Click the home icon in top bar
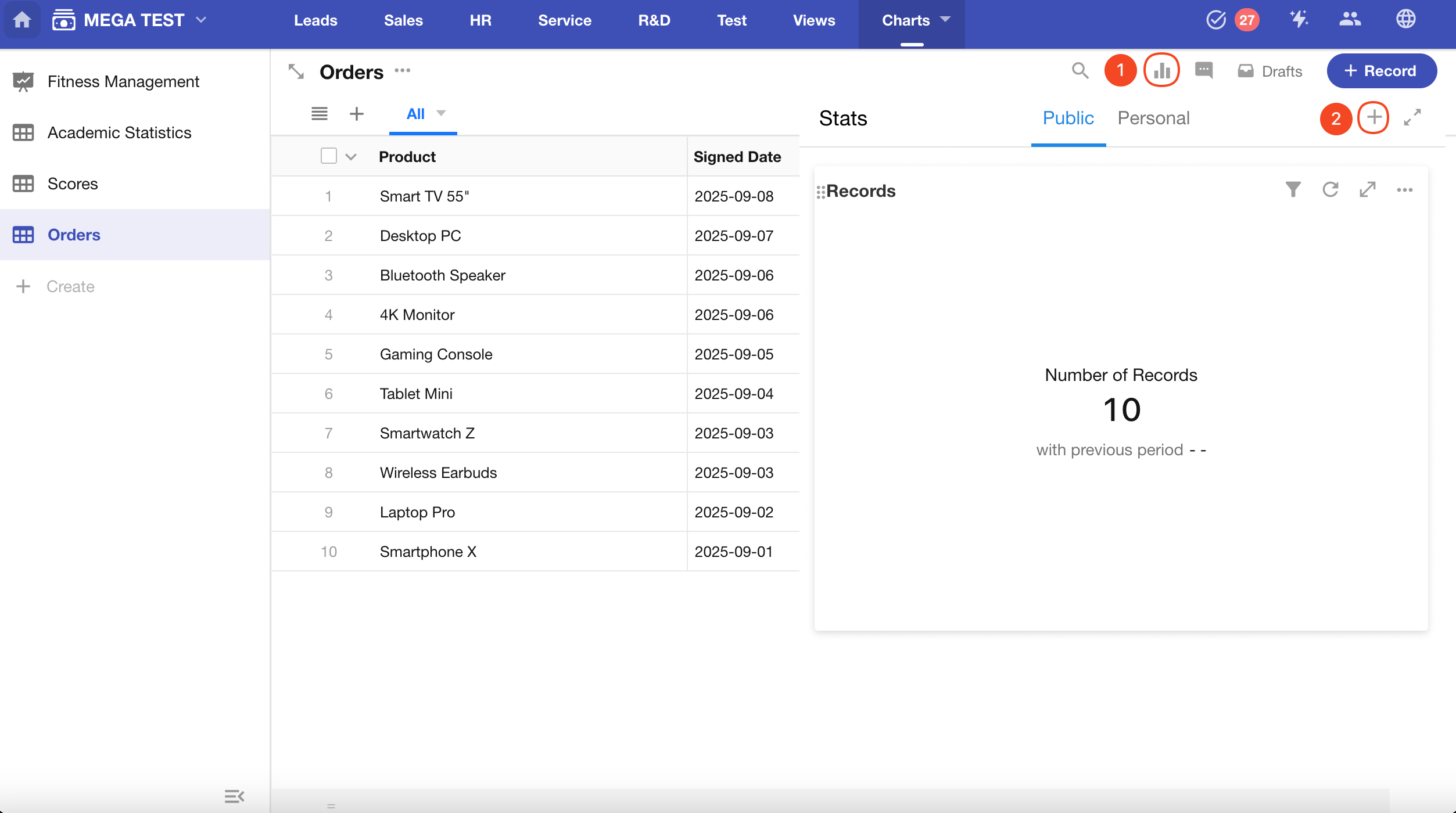 [22, 20]
